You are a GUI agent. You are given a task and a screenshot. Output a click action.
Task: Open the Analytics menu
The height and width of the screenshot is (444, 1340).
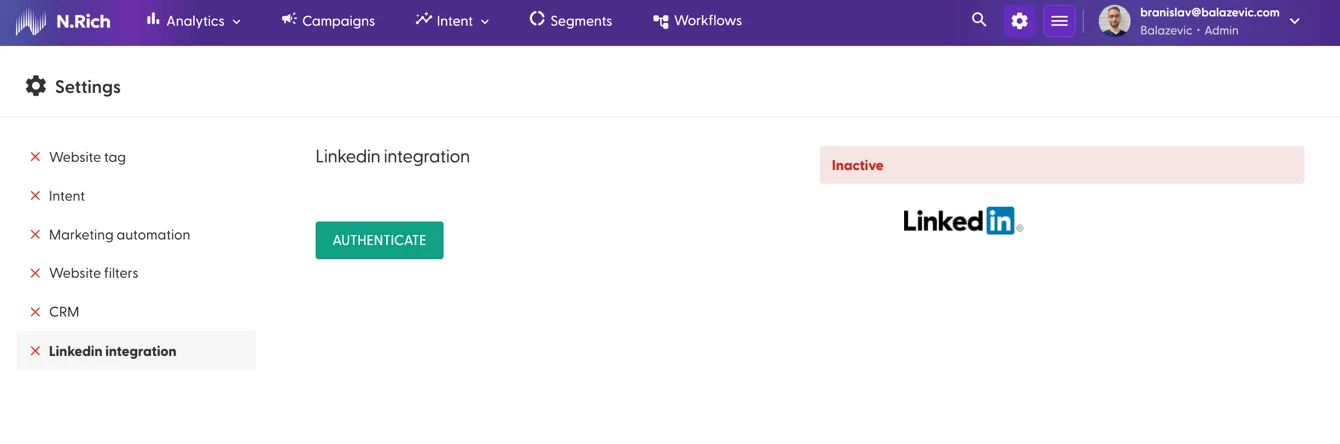click(194, 21)
